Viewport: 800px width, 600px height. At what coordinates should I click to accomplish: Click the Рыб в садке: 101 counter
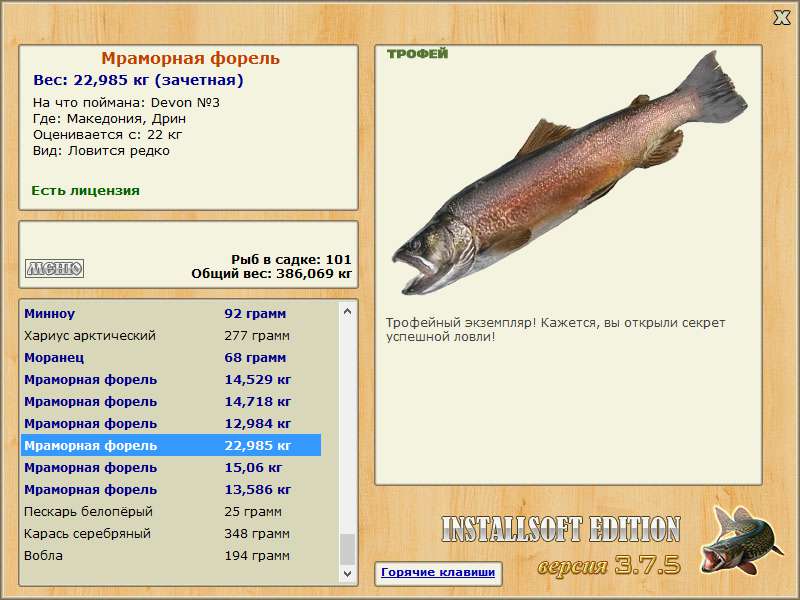291,259
